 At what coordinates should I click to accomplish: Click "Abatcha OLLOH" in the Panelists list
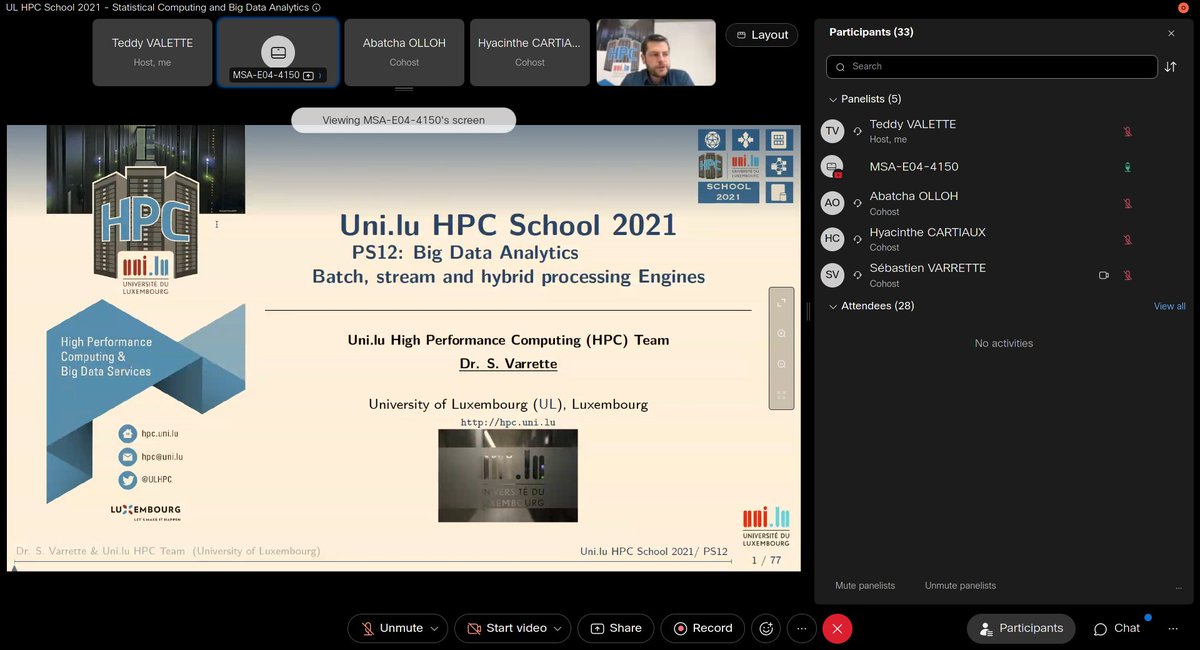coord(914,196)
